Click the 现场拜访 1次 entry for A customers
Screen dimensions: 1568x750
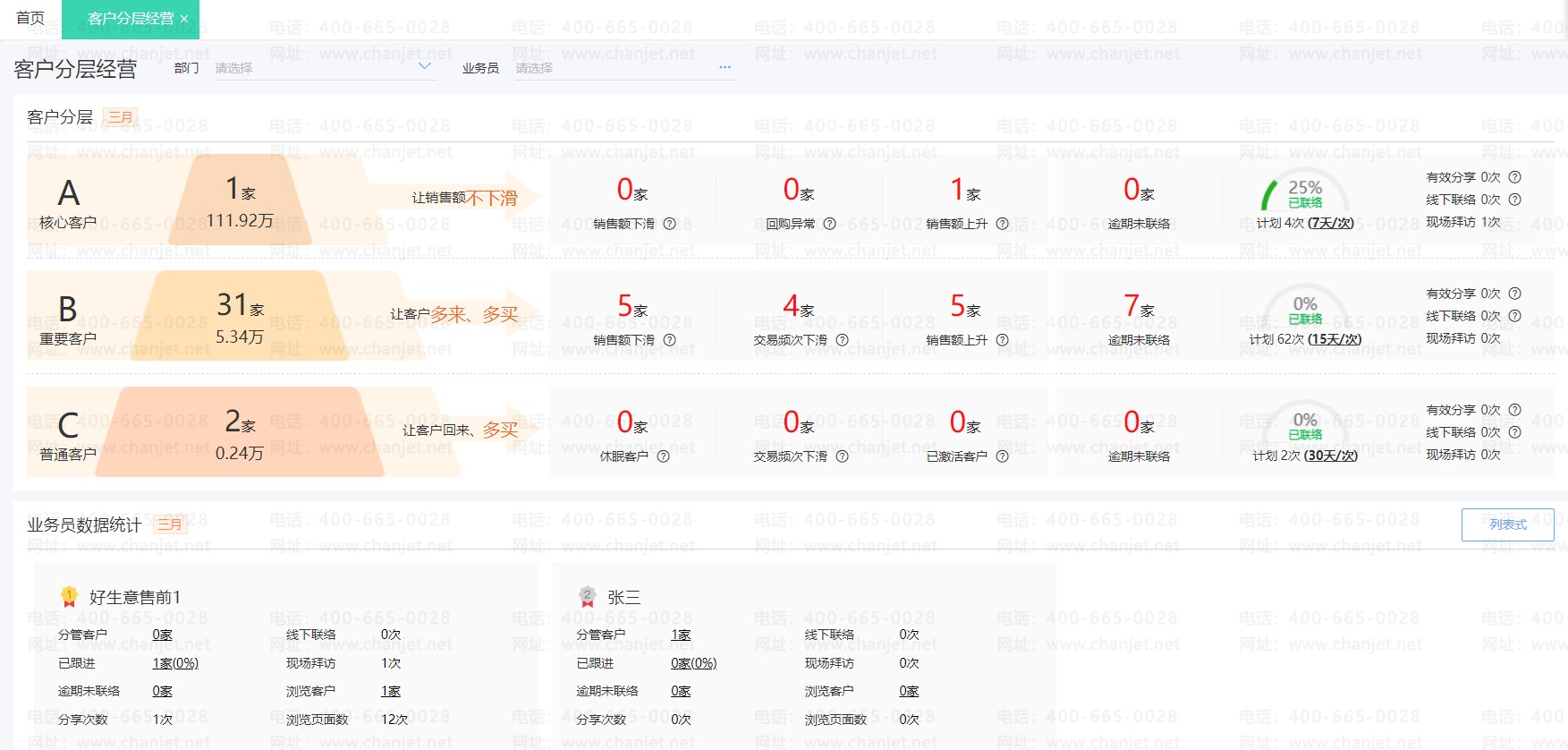coord(1463,222)
